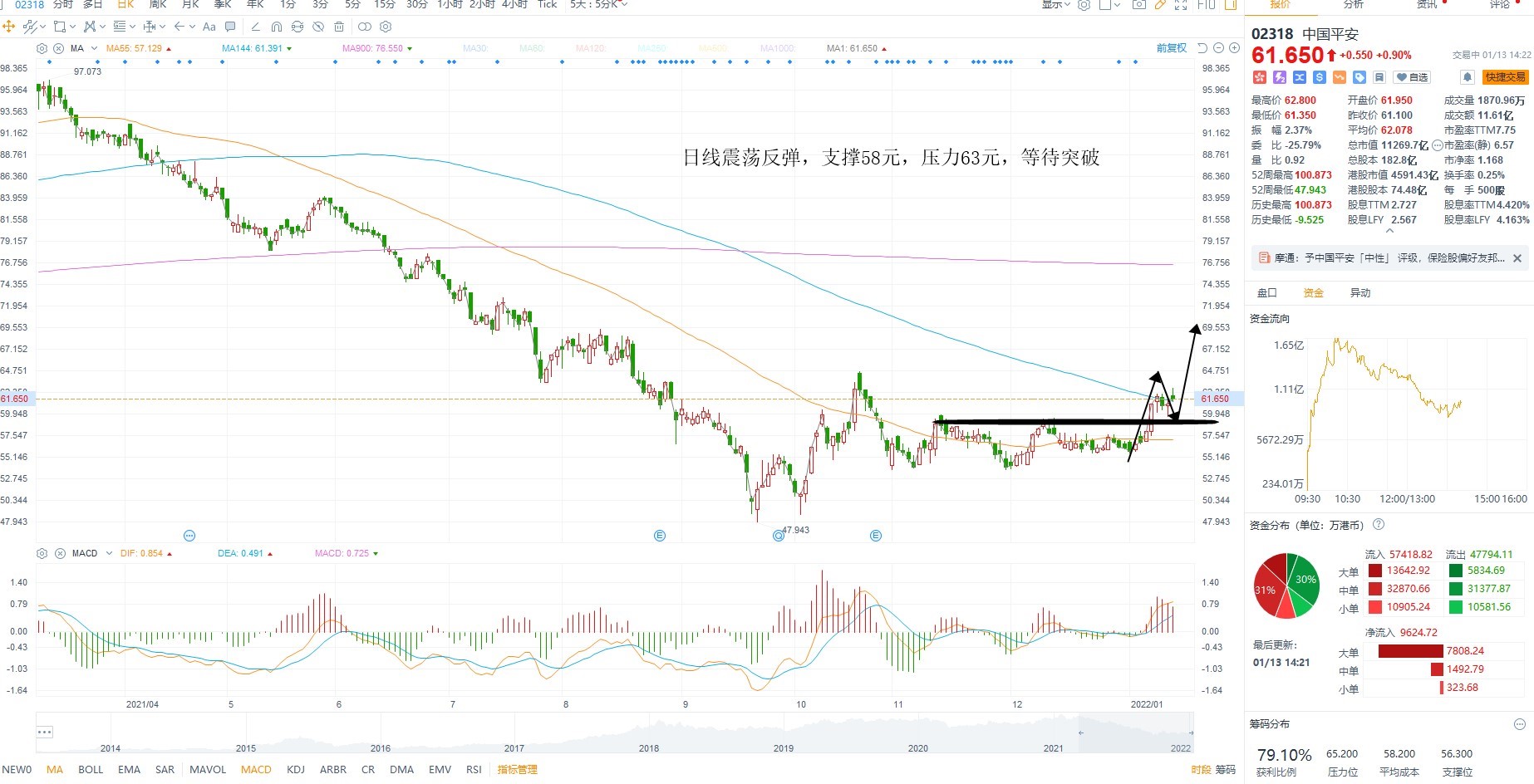Toggle the orange pencil drawing mode
The image size is (1534, 784).
click(1160, 5)
